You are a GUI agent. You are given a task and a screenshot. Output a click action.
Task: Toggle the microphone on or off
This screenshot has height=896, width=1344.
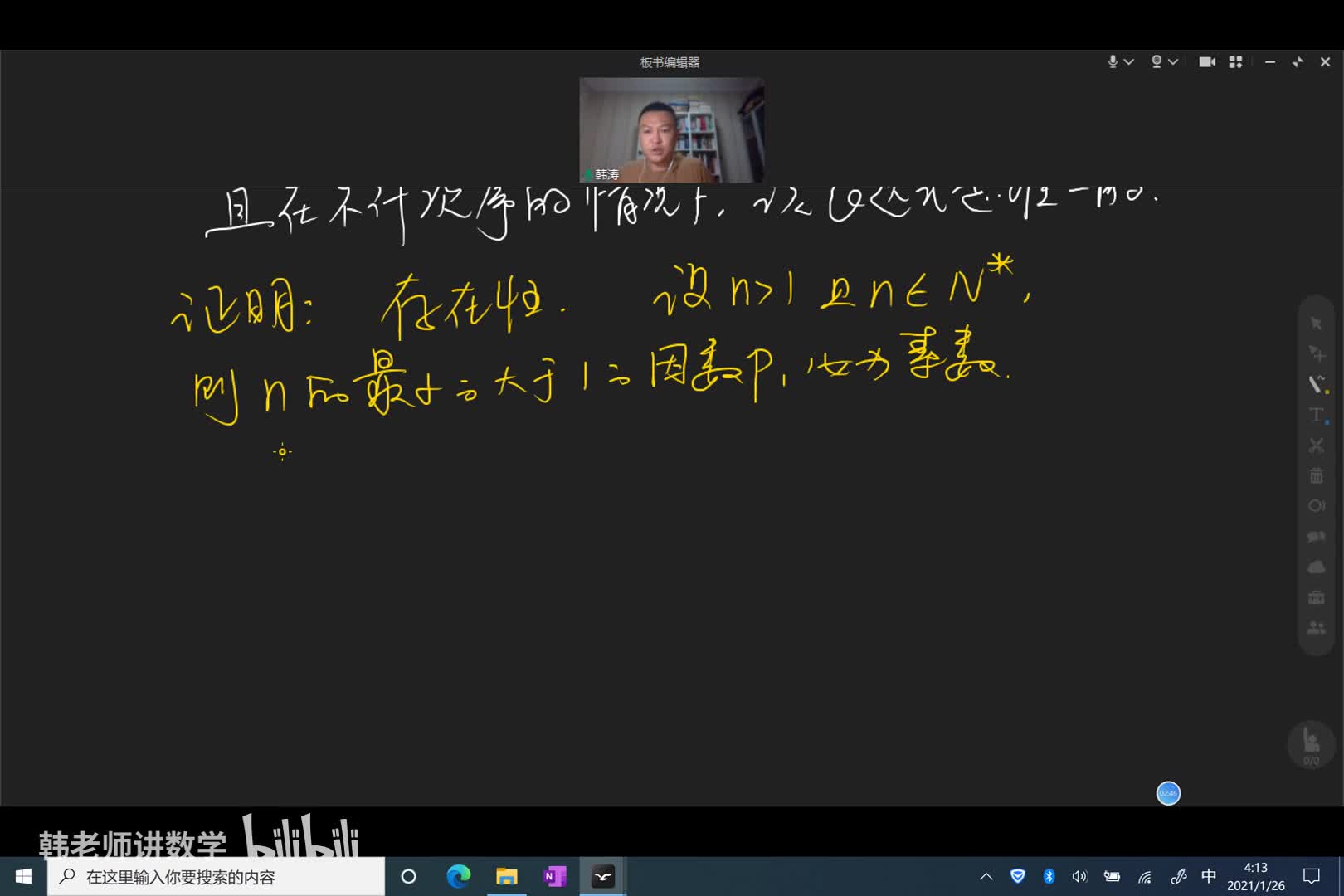pos(1113,62)
